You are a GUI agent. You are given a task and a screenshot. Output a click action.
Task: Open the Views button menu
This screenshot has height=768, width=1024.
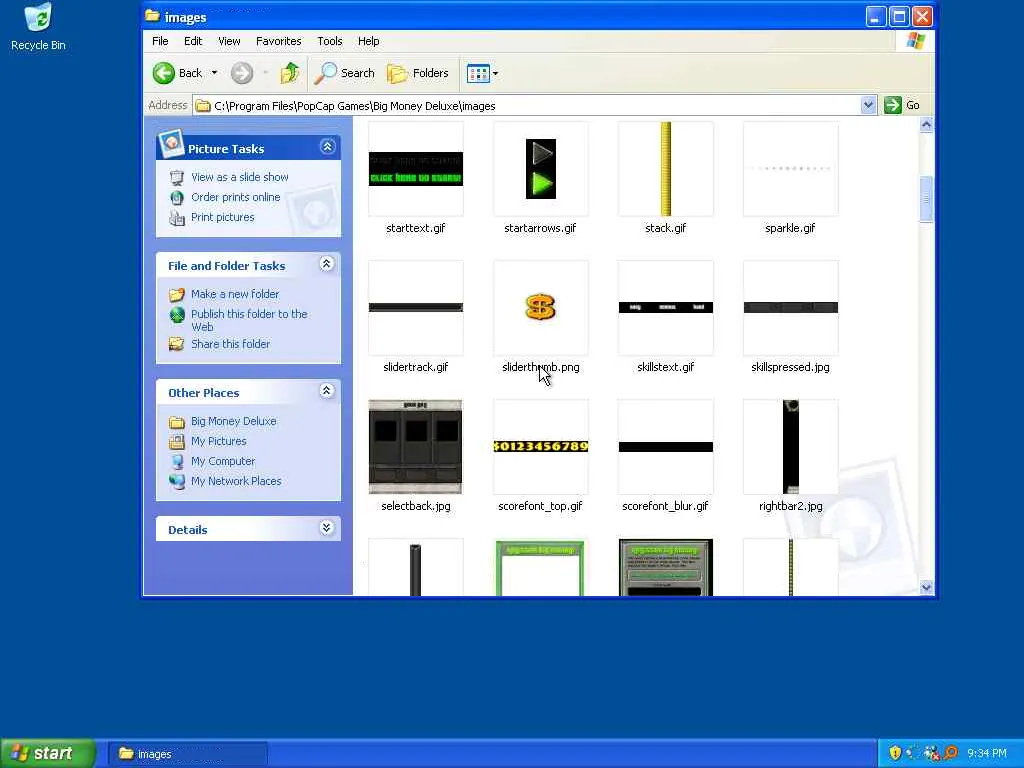[483, 73]
